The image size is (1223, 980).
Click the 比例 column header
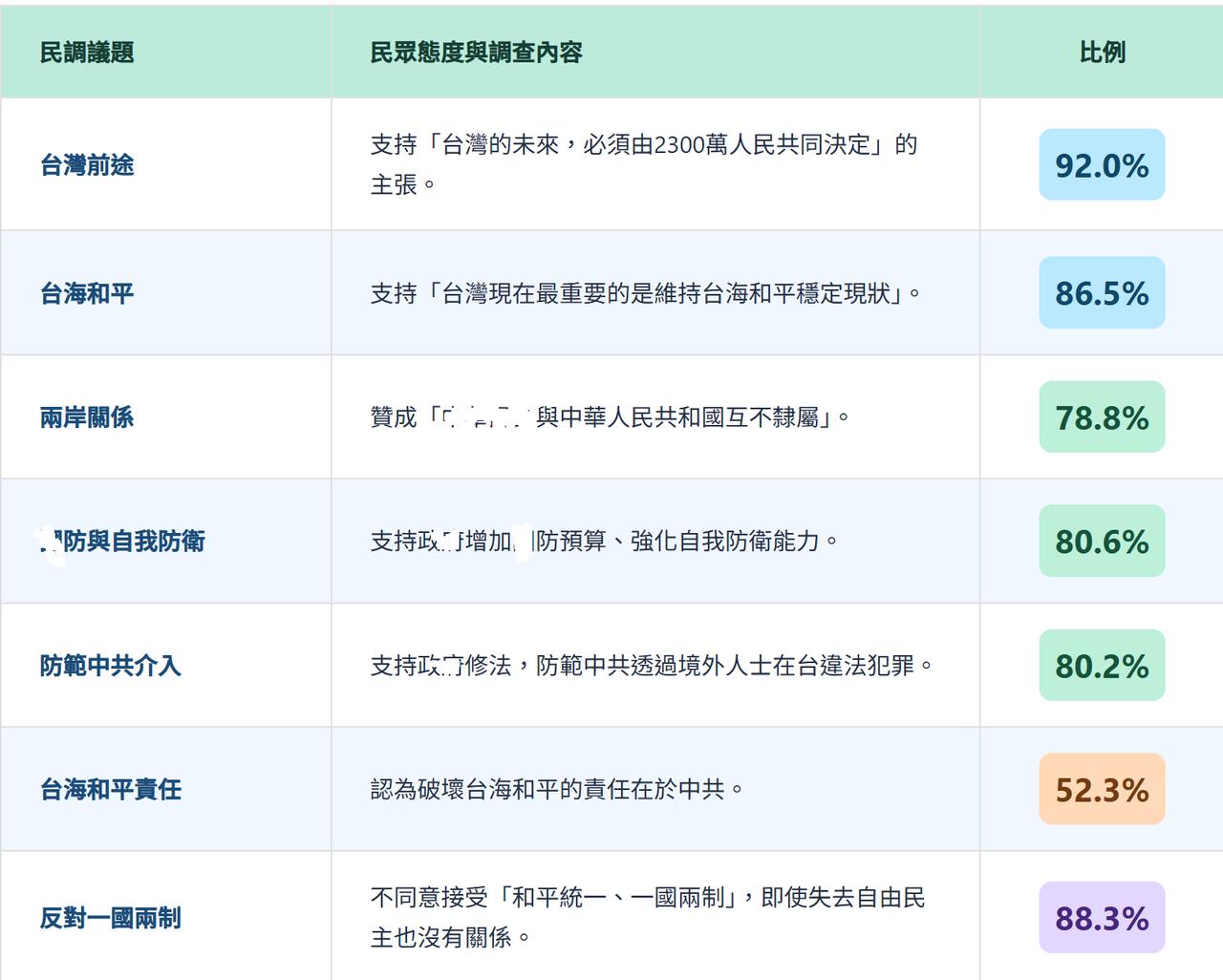(1102, 53)
